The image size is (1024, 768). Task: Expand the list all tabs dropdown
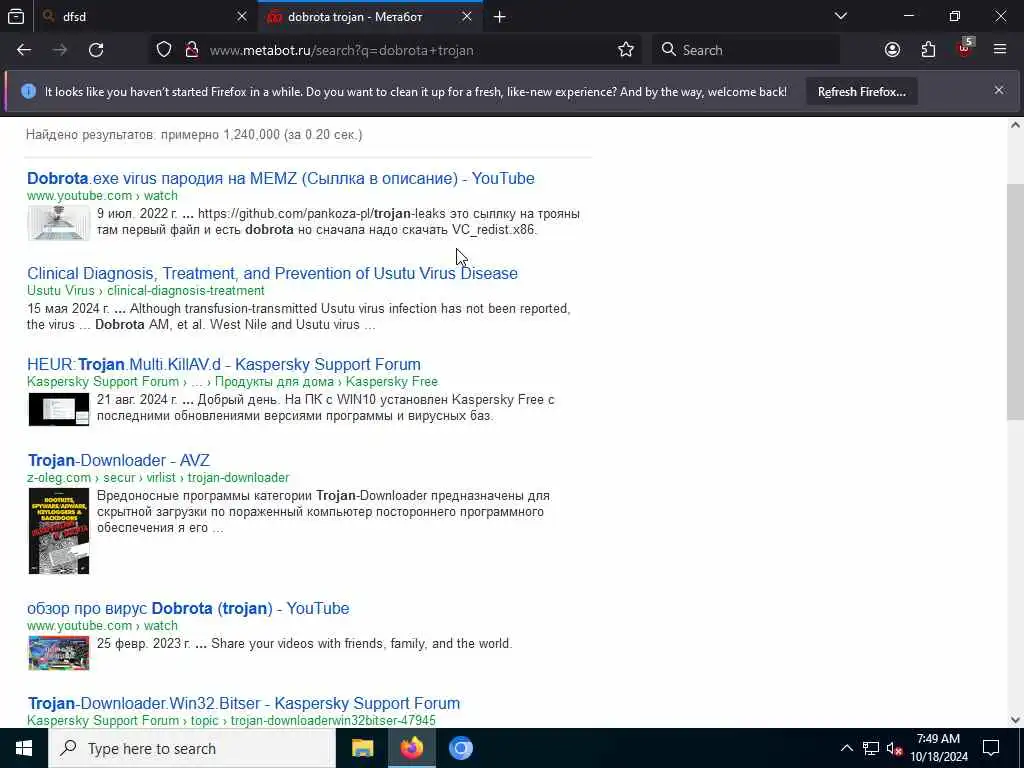click(841, 16)
